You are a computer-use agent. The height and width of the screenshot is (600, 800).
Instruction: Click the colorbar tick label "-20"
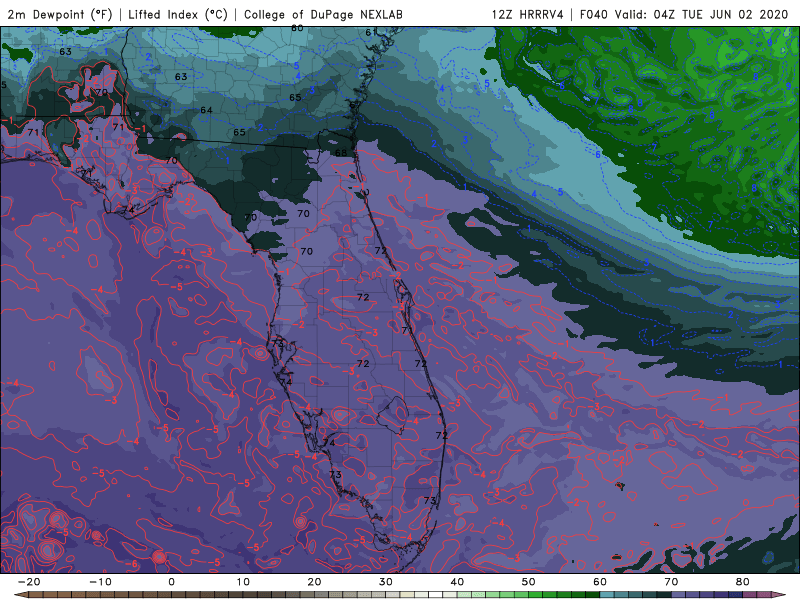click(29, 582)
